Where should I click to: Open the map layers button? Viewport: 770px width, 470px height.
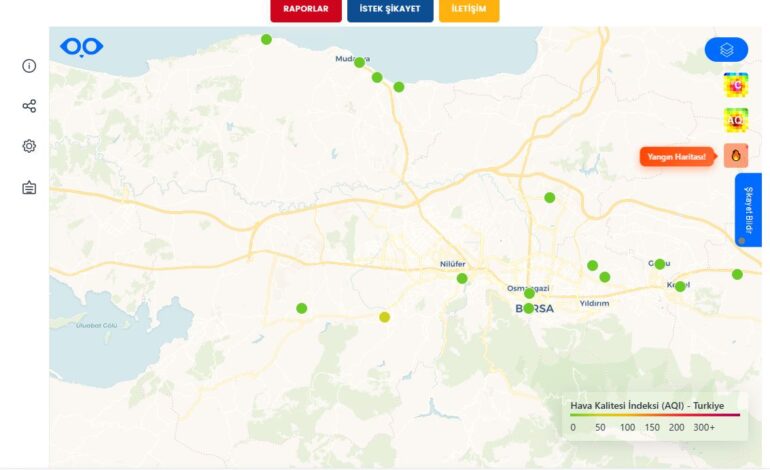click(726, 49)
